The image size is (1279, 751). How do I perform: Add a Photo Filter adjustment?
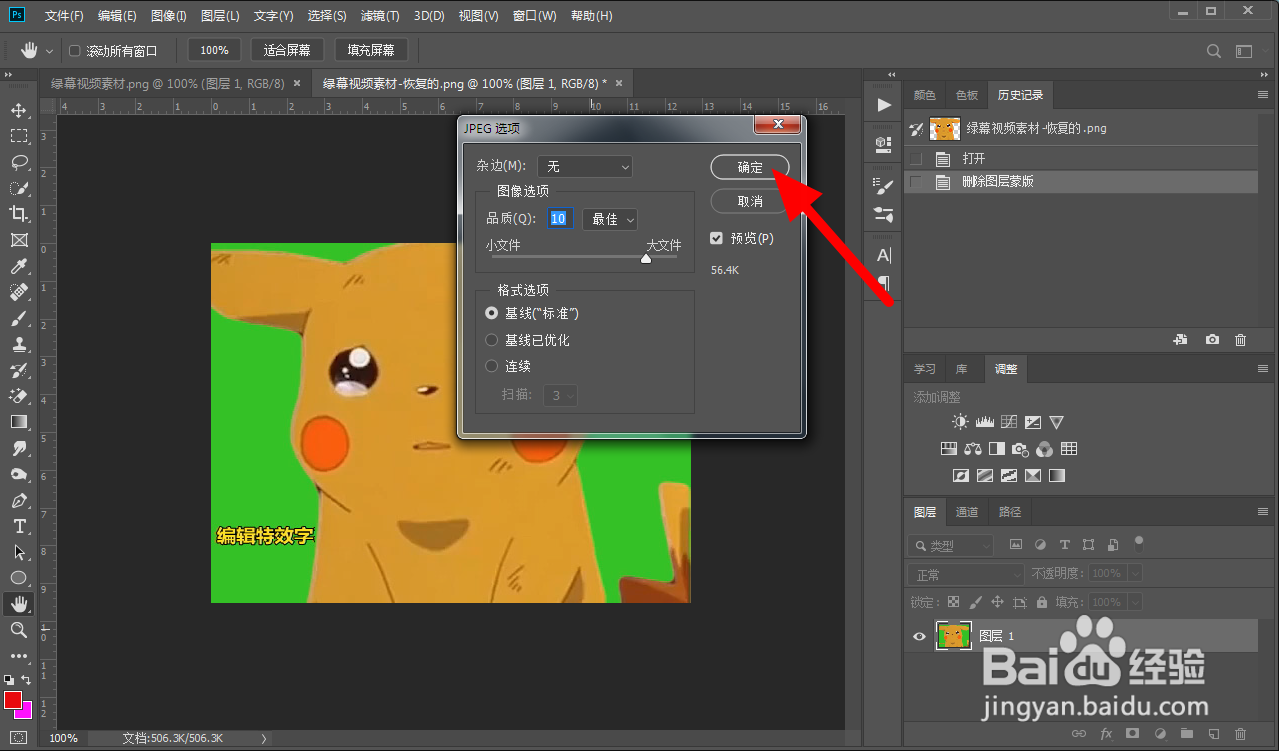click(1020, 449)
